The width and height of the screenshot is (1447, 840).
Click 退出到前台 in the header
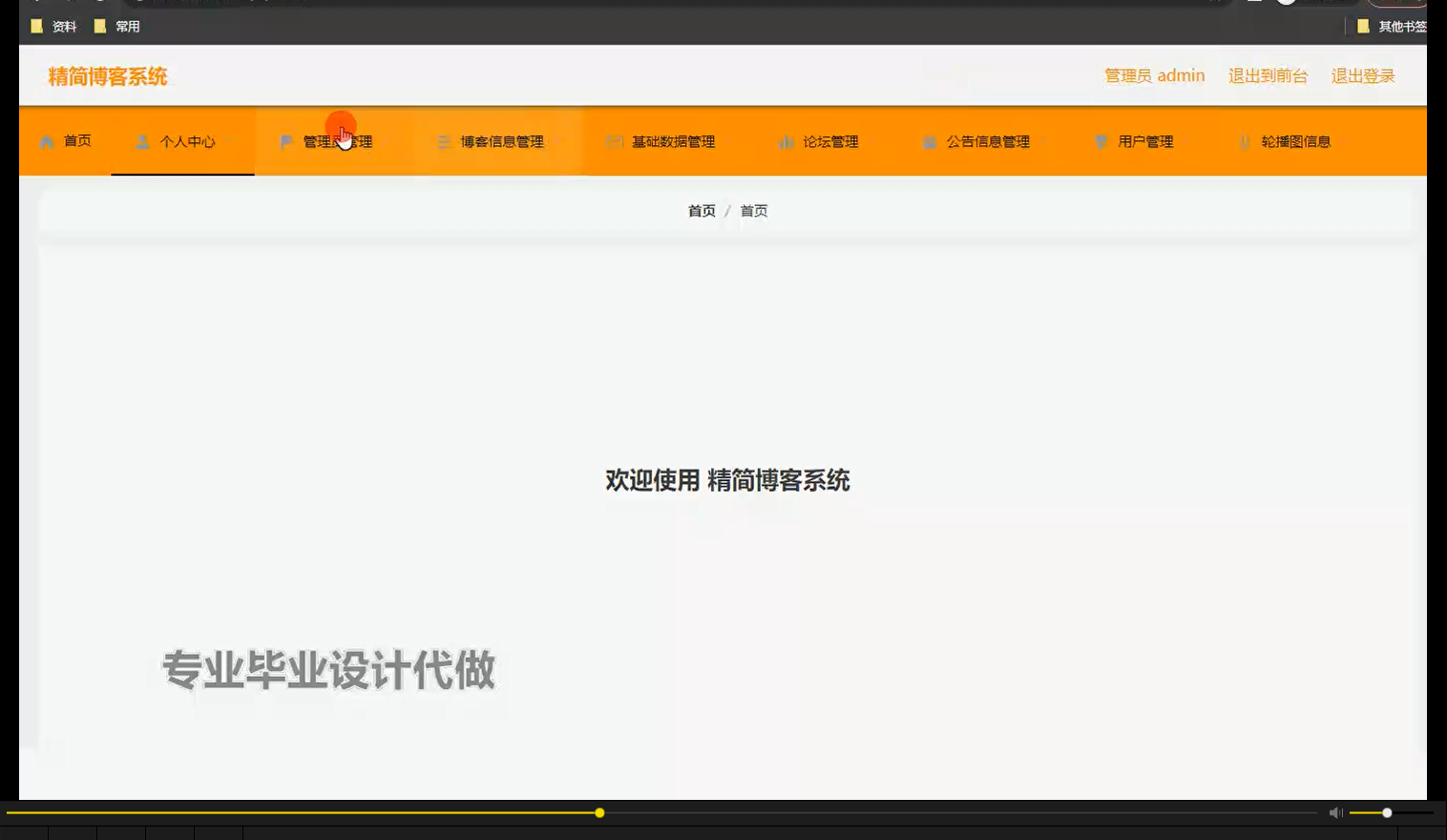point(1269,75)
